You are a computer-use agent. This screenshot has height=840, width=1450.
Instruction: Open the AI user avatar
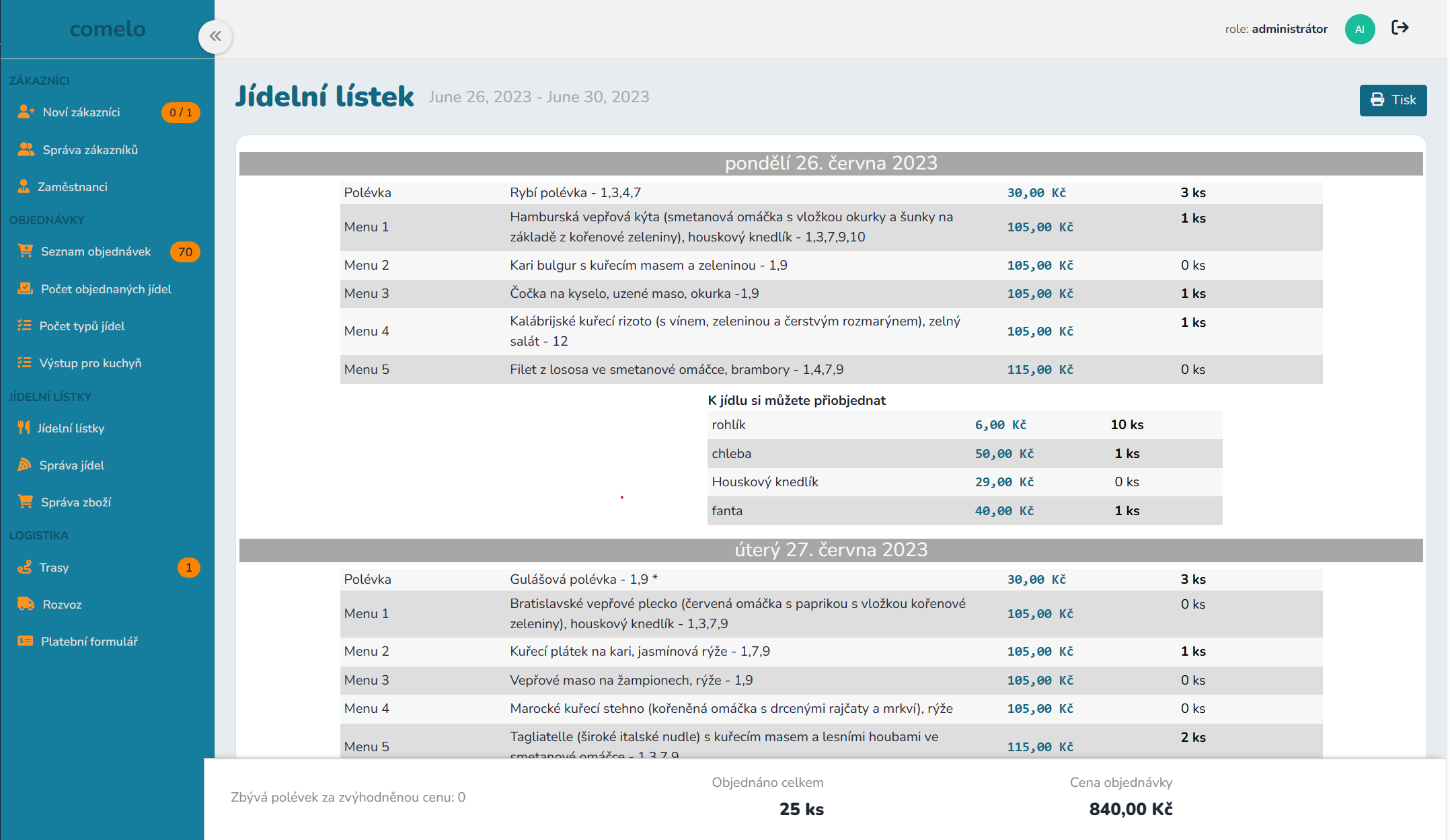[1359, 29]
